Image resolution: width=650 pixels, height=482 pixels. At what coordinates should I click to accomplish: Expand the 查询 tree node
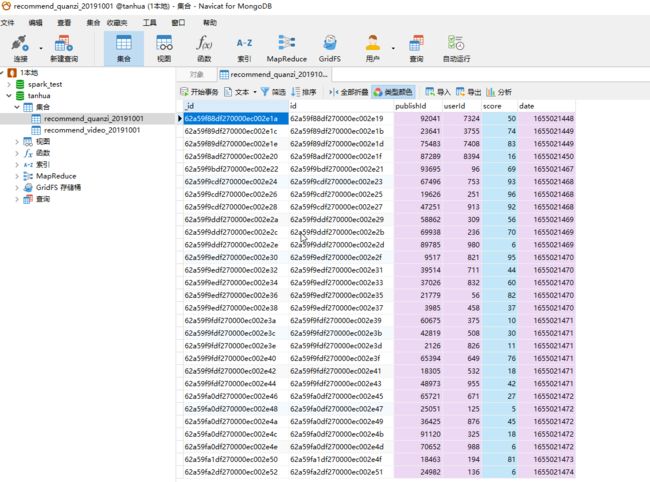[17, 199]
